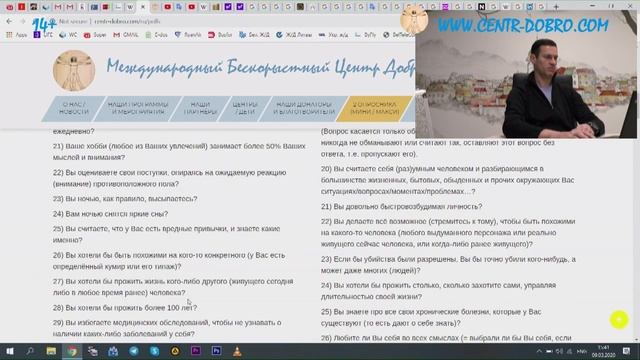Open the yellow 2 ОПРОСНИКА (МИНИ / МАКСИ) menu
640x360 pixels.
[375, 108]
